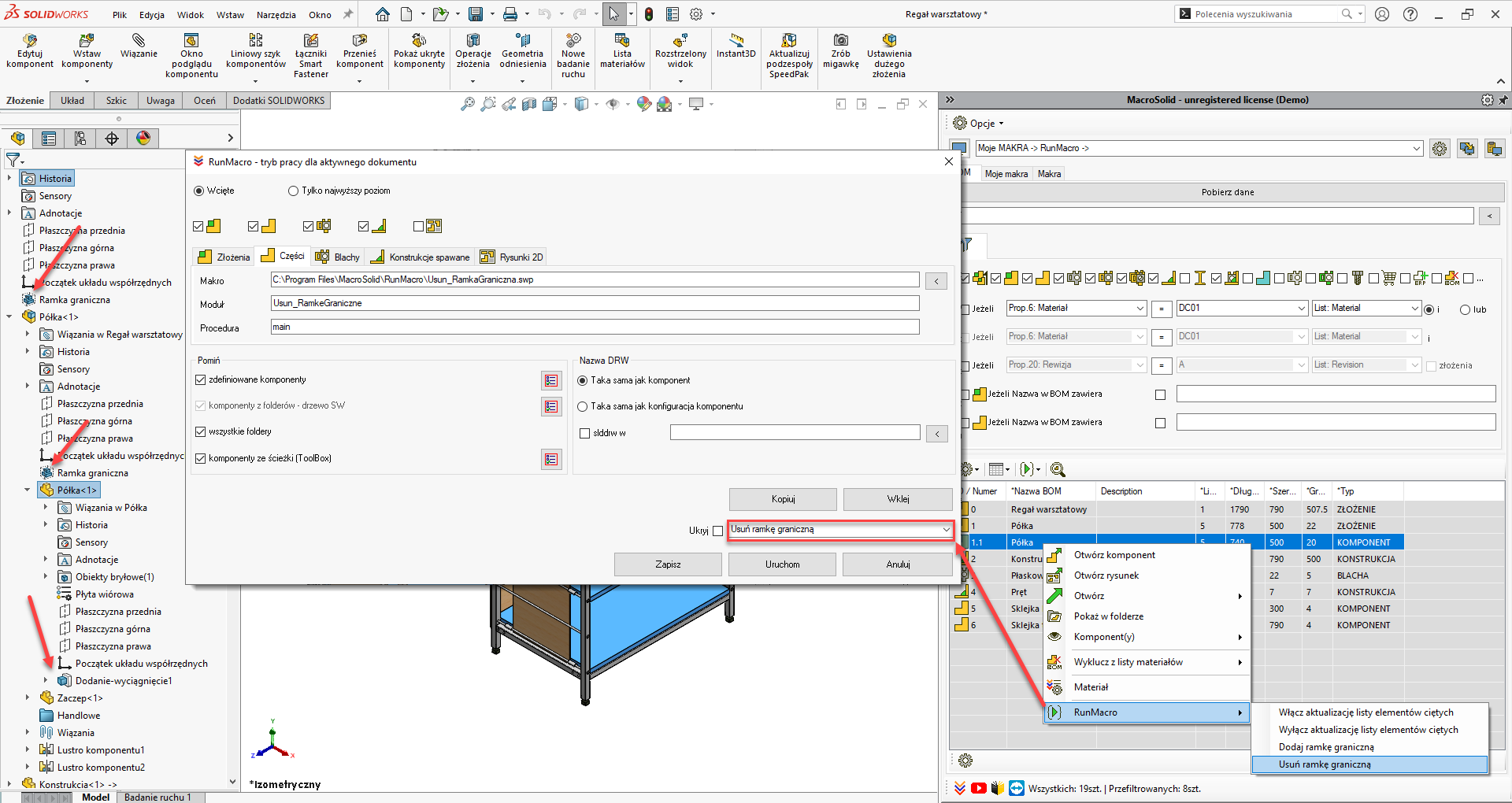The height and width of the screenshot is (803, 1512).
Task: Click Łączniki Smart Fastener icon
Action: coord(311,41)
